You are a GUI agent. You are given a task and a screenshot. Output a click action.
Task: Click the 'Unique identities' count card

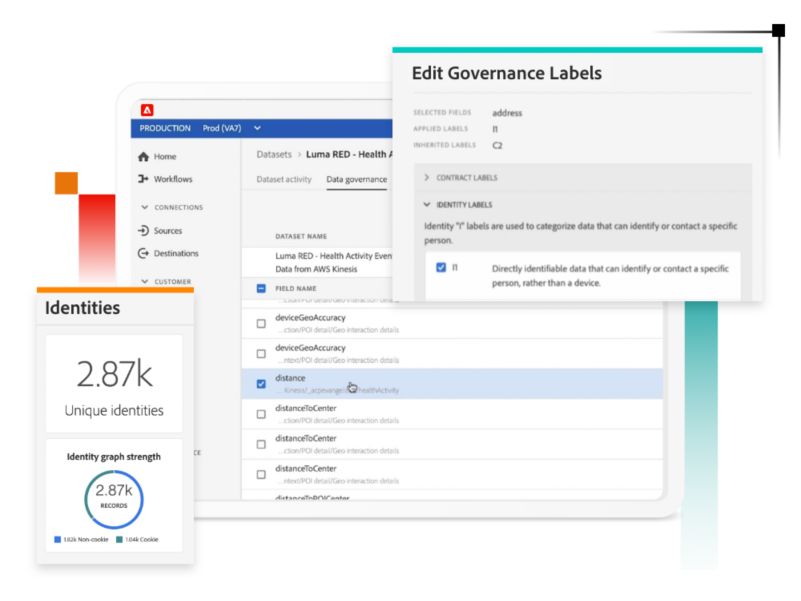coord(114,384)
